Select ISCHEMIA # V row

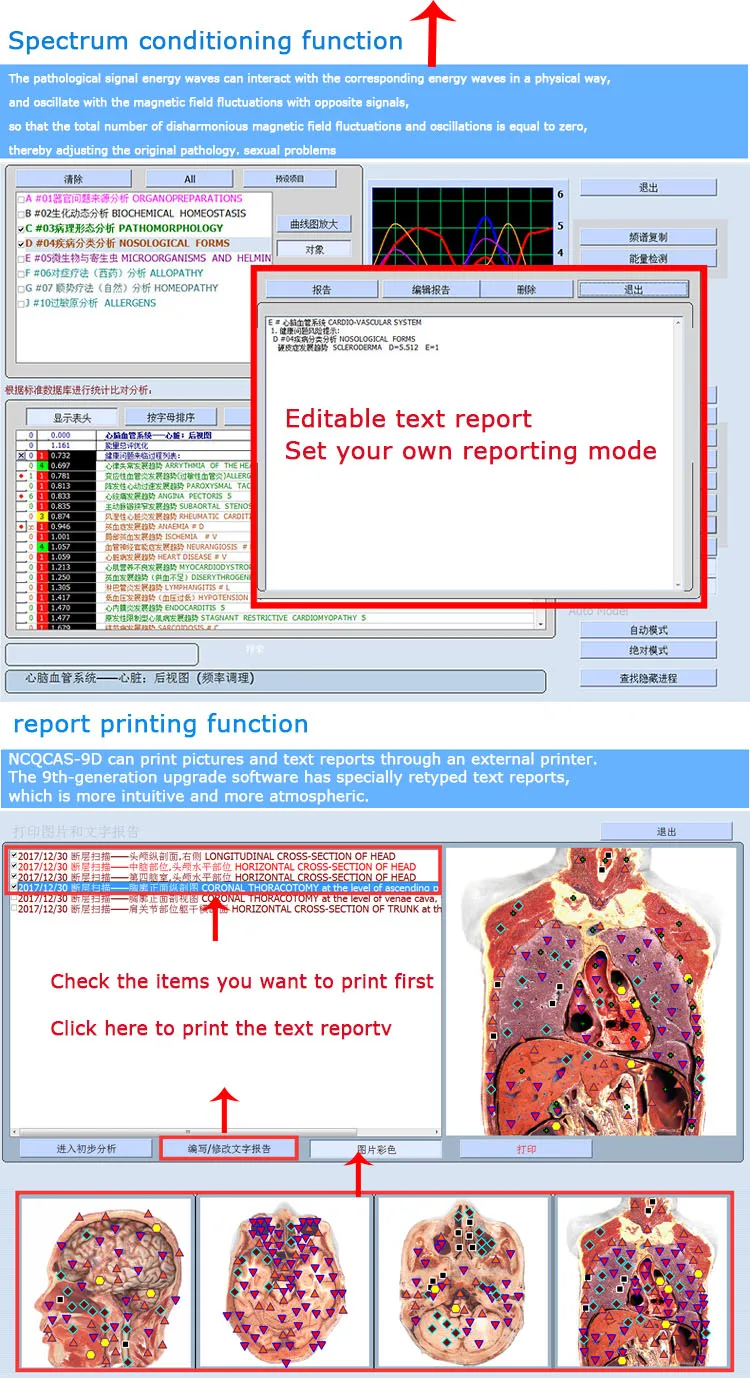pos(133,536)
